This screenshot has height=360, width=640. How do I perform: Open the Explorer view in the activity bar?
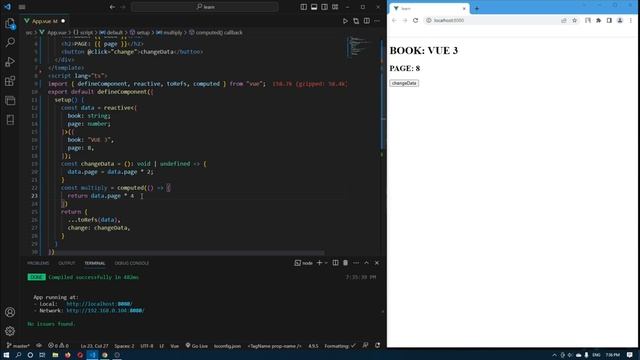click(x=10, y=23)
